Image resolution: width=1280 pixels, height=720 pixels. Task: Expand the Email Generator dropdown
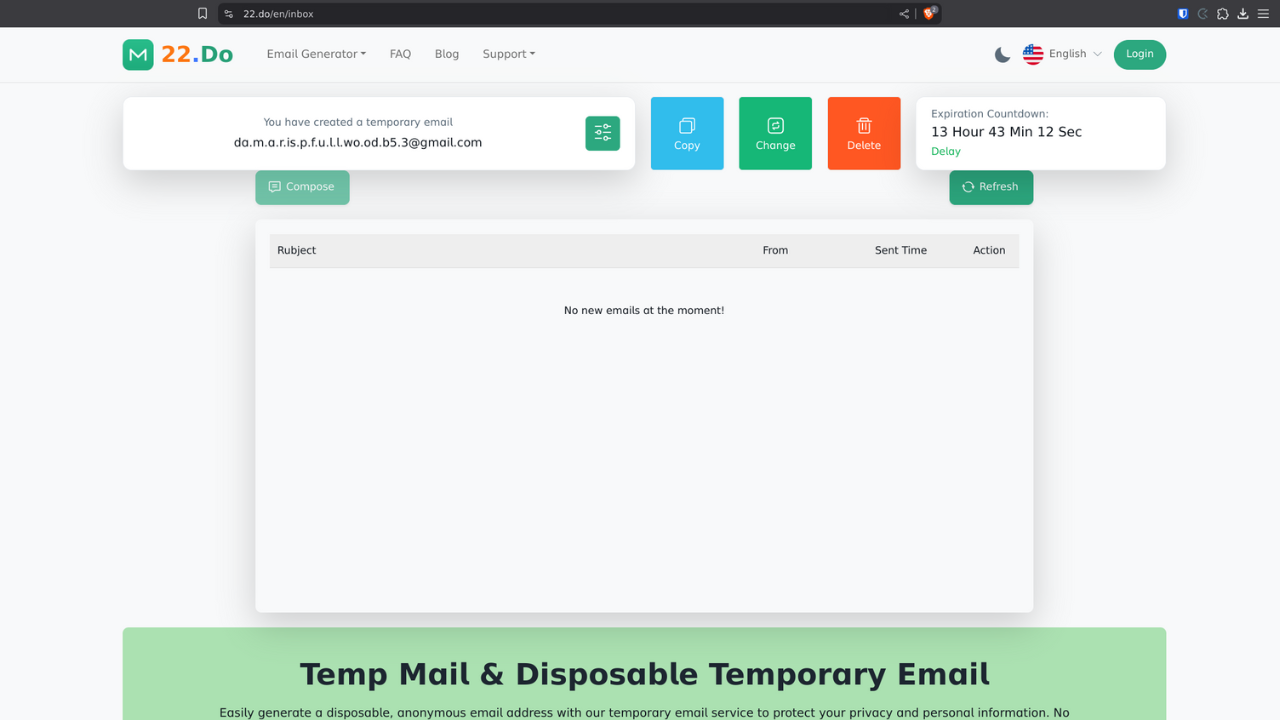316,54
